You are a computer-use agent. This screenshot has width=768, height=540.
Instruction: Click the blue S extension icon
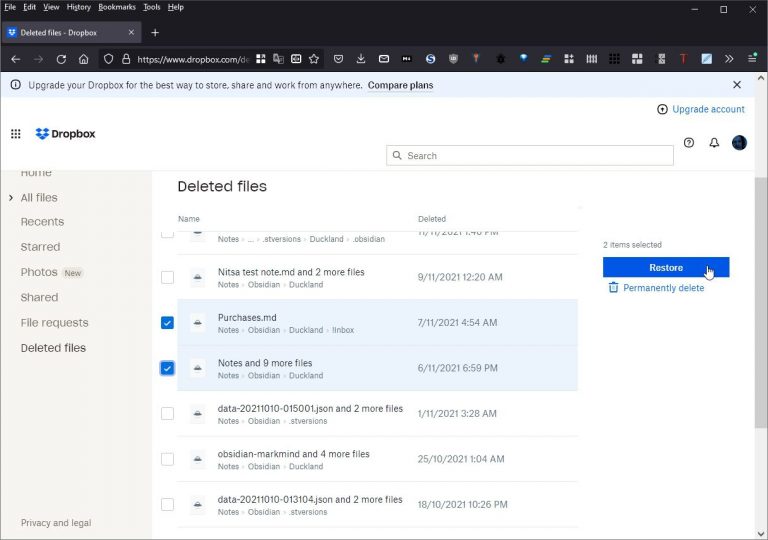431,59
